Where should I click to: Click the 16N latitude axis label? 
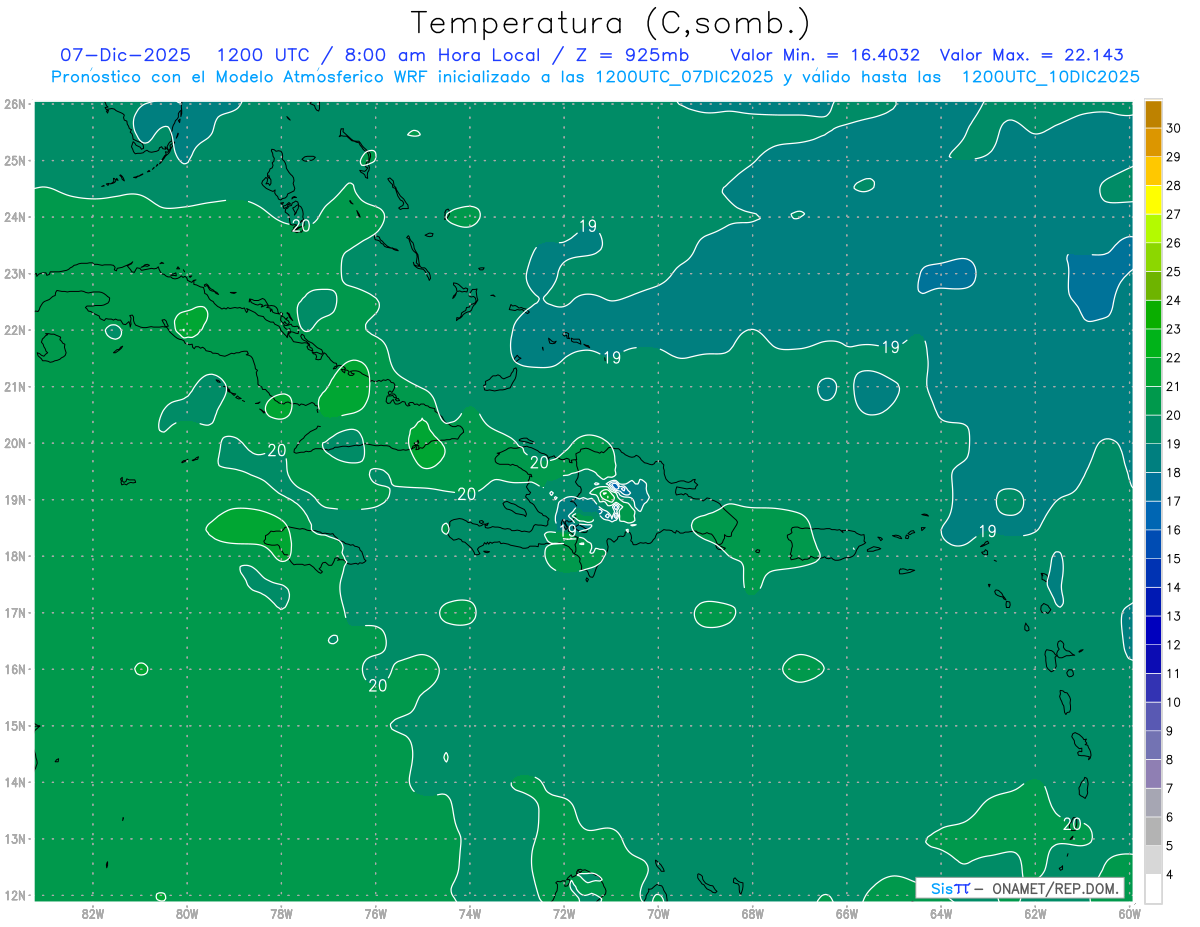coord(14,669)
